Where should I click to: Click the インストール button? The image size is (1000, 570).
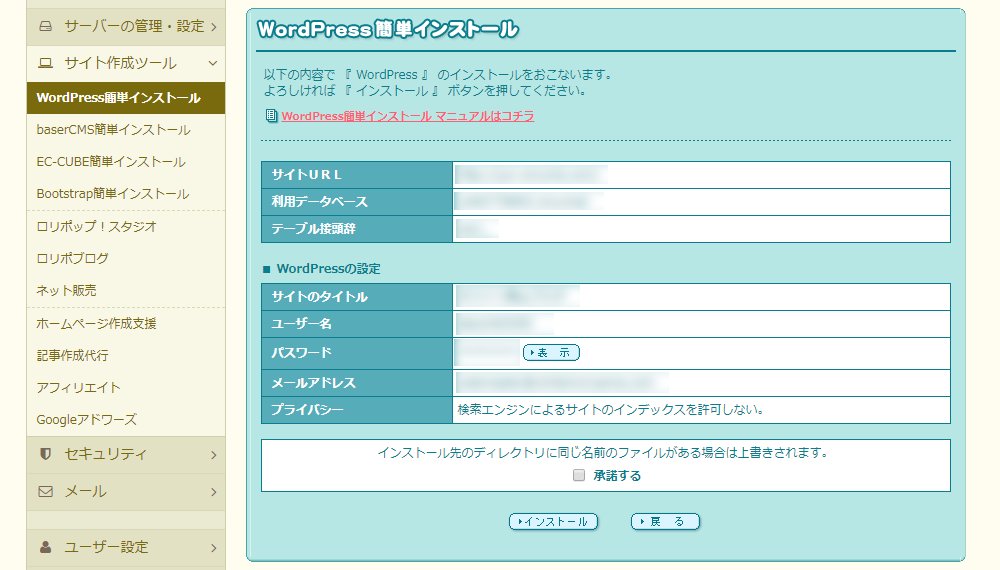[553, 522]
